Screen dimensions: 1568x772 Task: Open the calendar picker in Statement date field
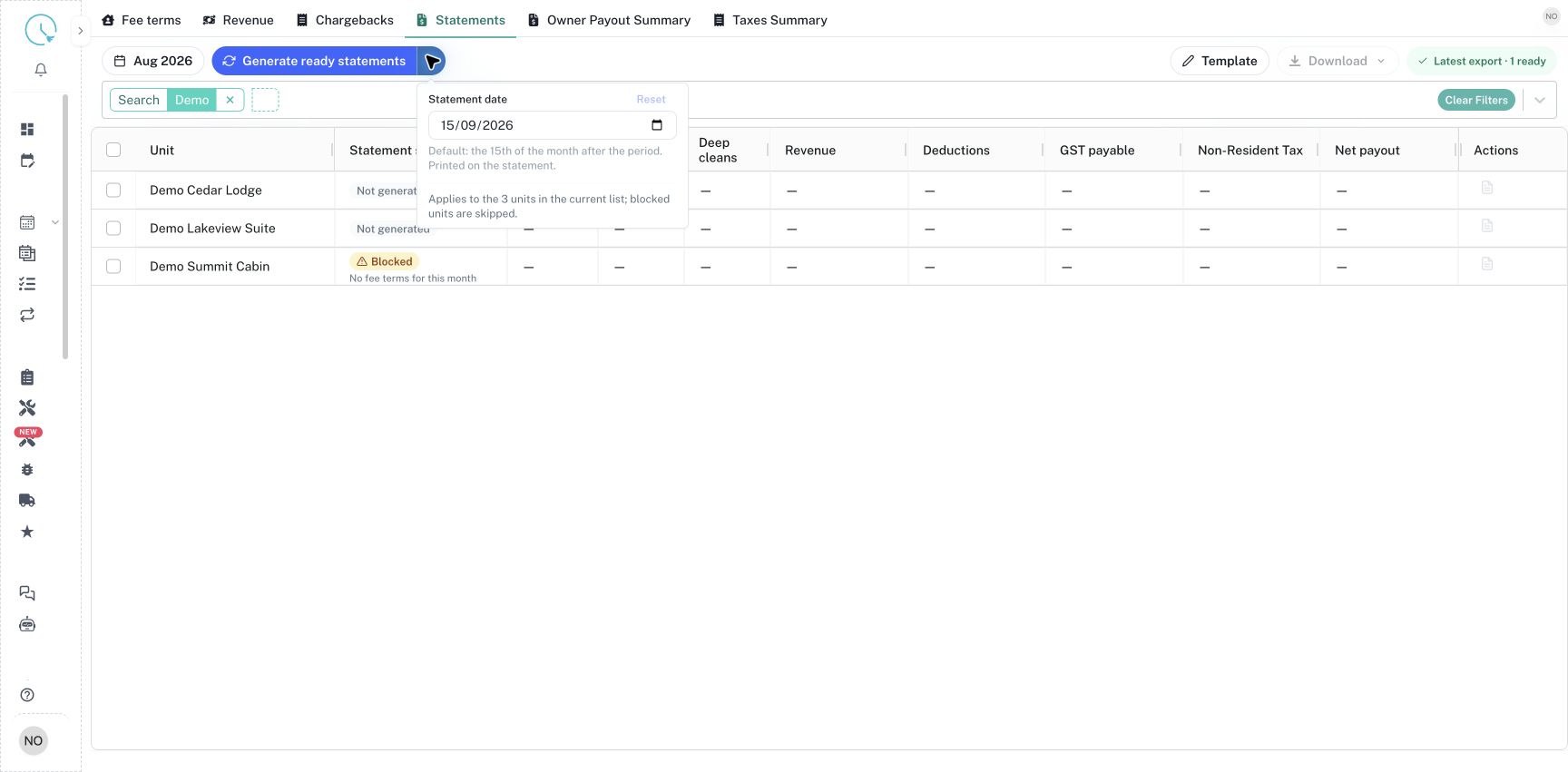coord(657,125)
